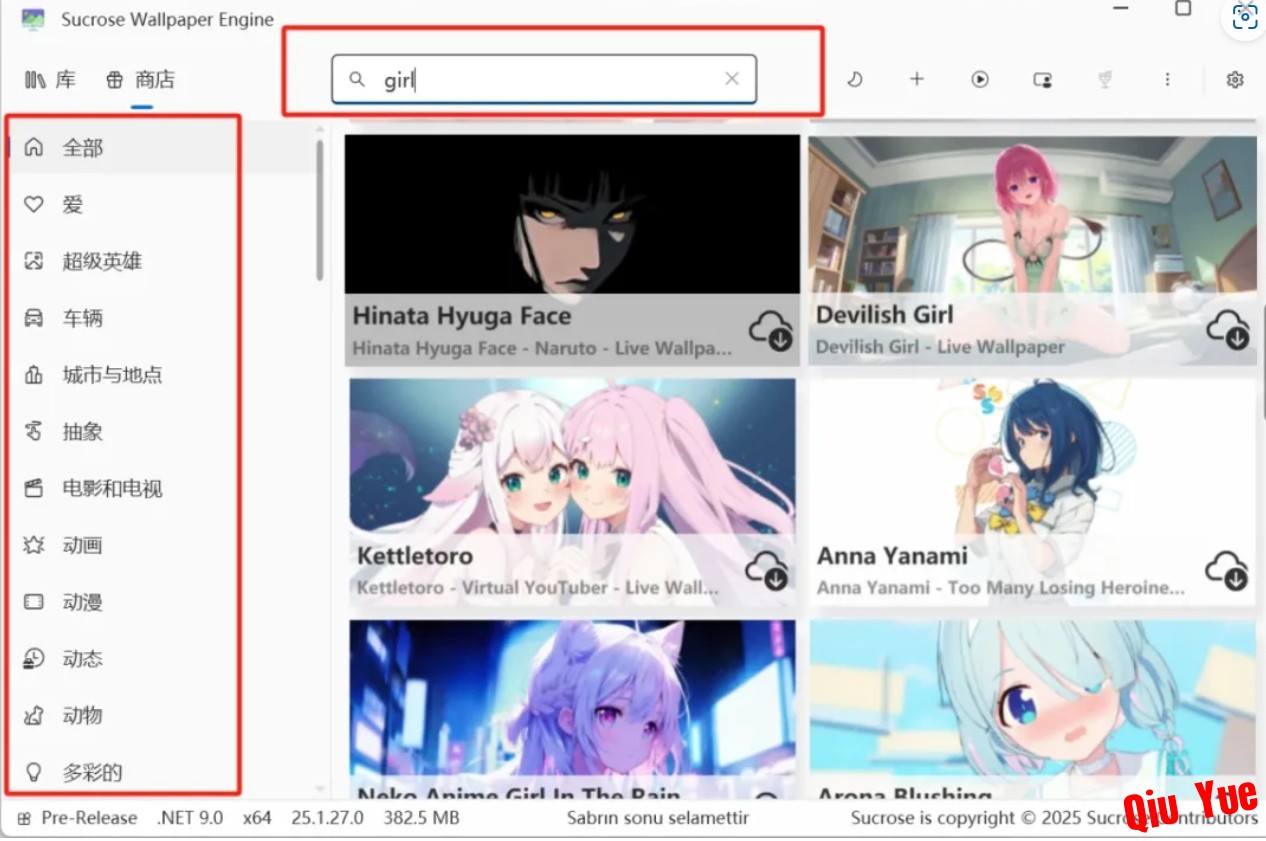This screenshot has width=1266, height=841.
Task: Clear the search text with X
Action: (x=732, y=79)
